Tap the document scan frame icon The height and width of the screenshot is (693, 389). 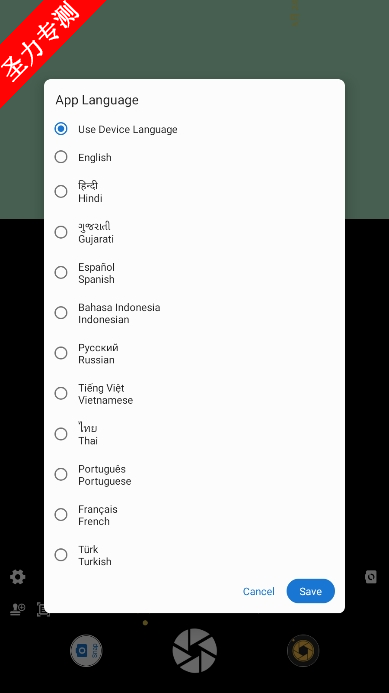click(43, 609)
